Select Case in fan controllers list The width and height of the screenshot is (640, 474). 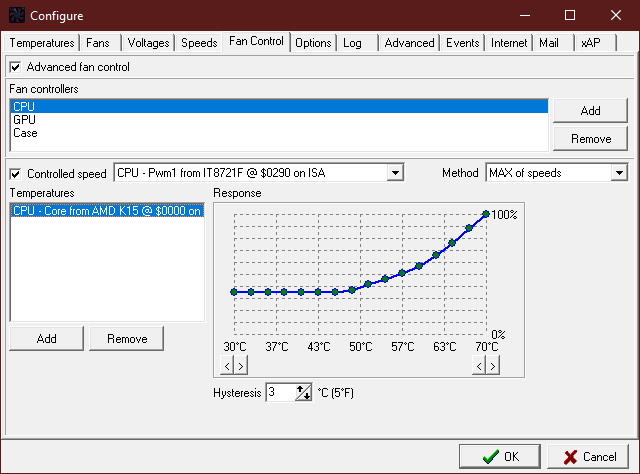[x=279, y=133]
